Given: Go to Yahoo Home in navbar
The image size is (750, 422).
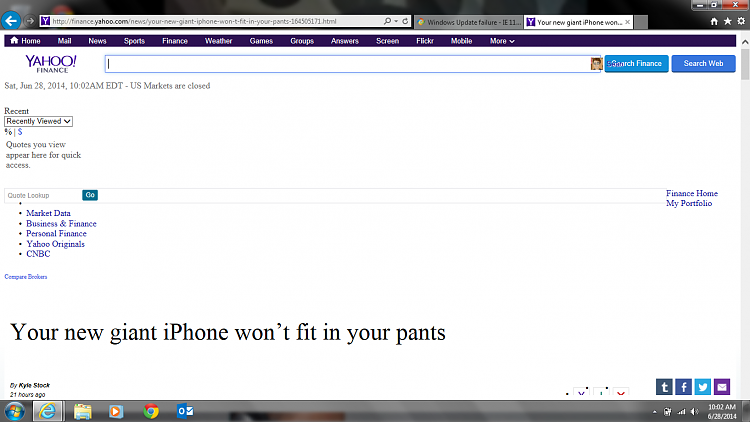Looking at the screenshot, I should point(25,41).
